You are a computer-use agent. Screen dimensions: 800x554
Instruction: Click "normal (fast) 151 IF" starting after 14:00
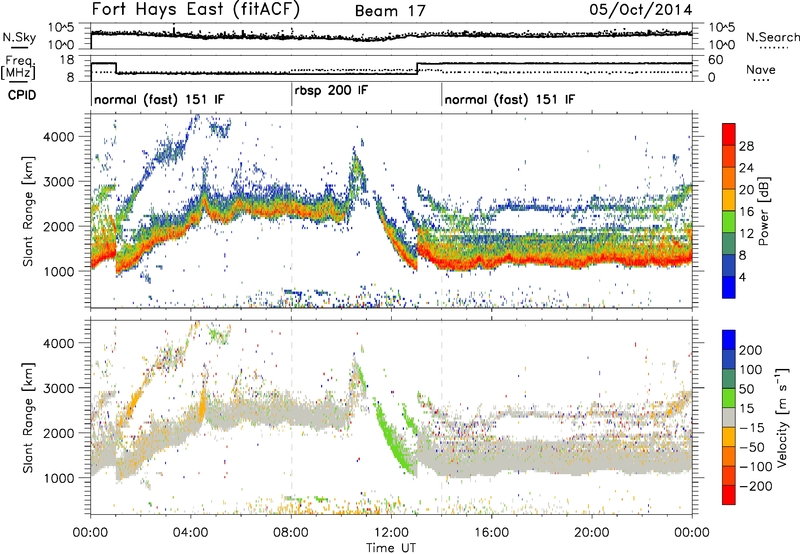tap(510, 99)
